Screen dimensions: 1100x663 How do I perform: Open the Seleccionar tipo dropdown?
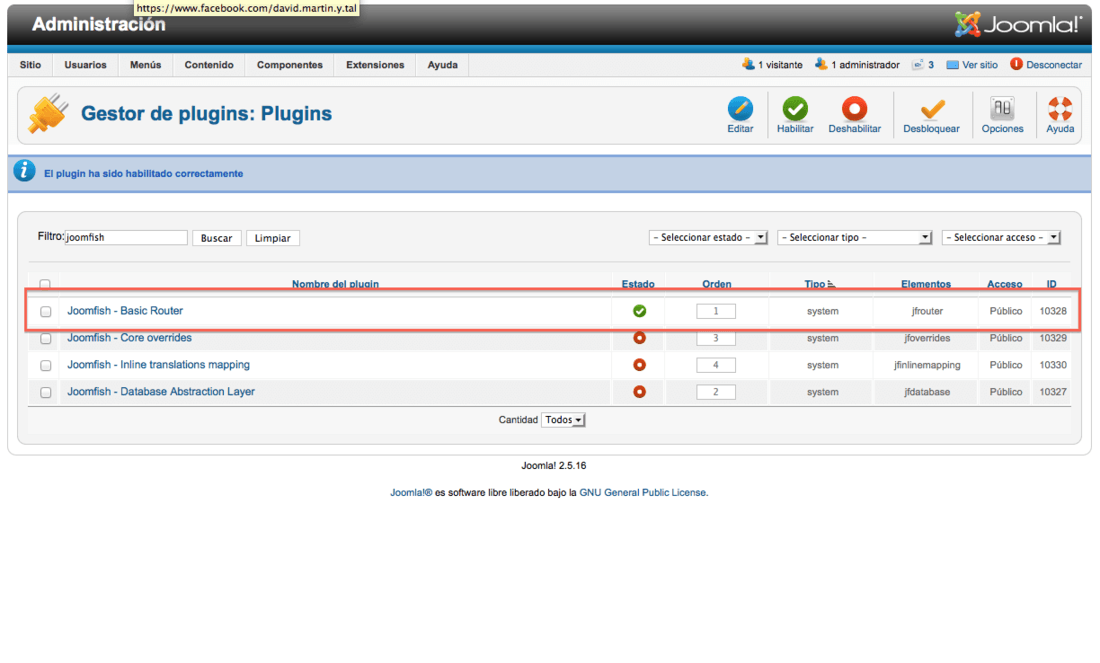coord(854,238)
